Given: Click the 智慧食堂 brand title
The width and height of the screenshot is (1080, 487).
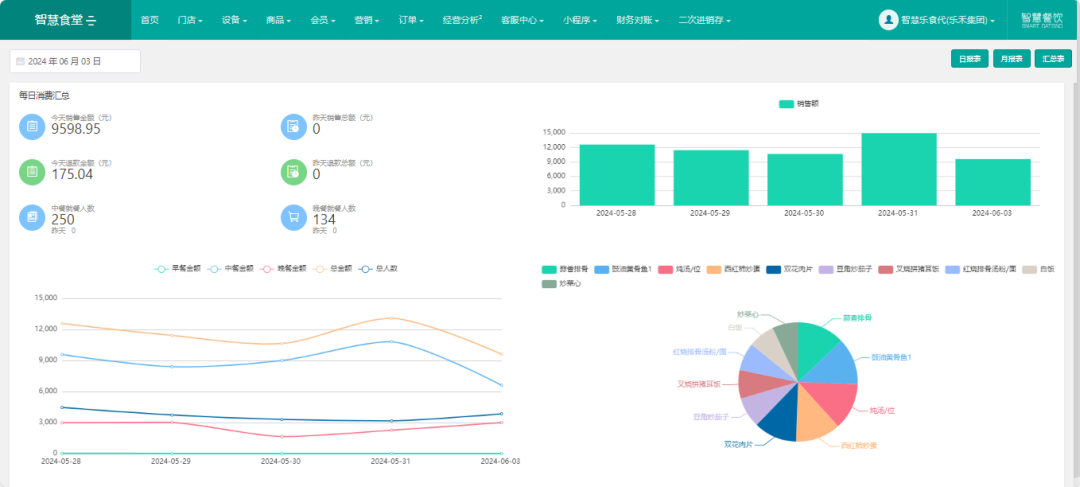Looking at the screenshot, I should (x=59, y=20).
